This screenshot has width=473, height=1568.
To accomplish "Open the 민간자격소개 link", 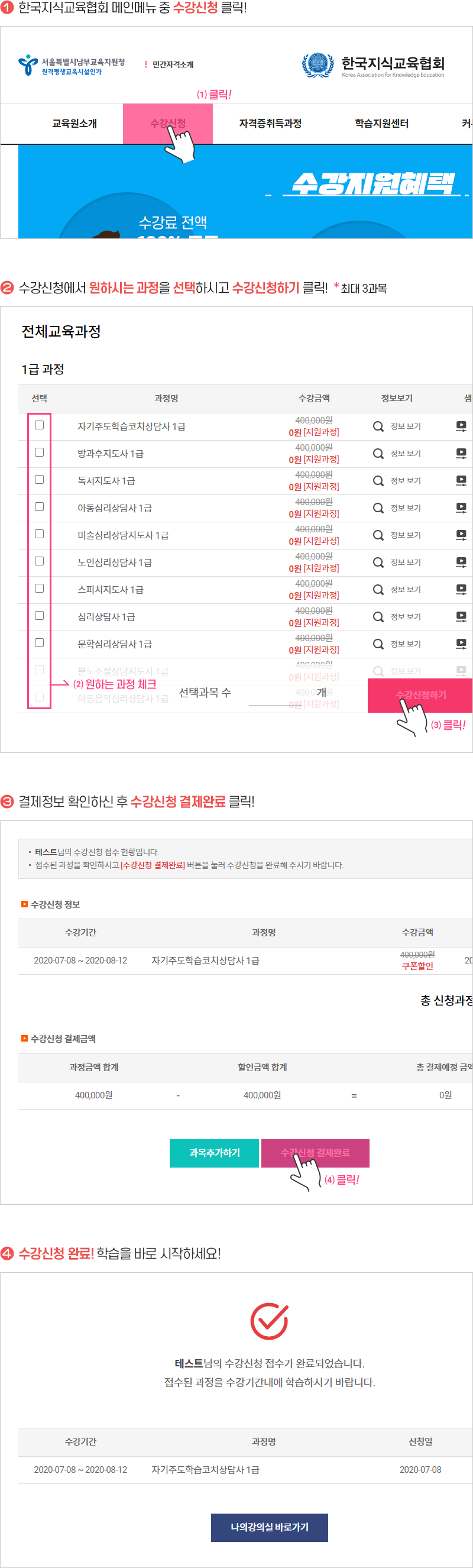I will [x=172, y=64].
